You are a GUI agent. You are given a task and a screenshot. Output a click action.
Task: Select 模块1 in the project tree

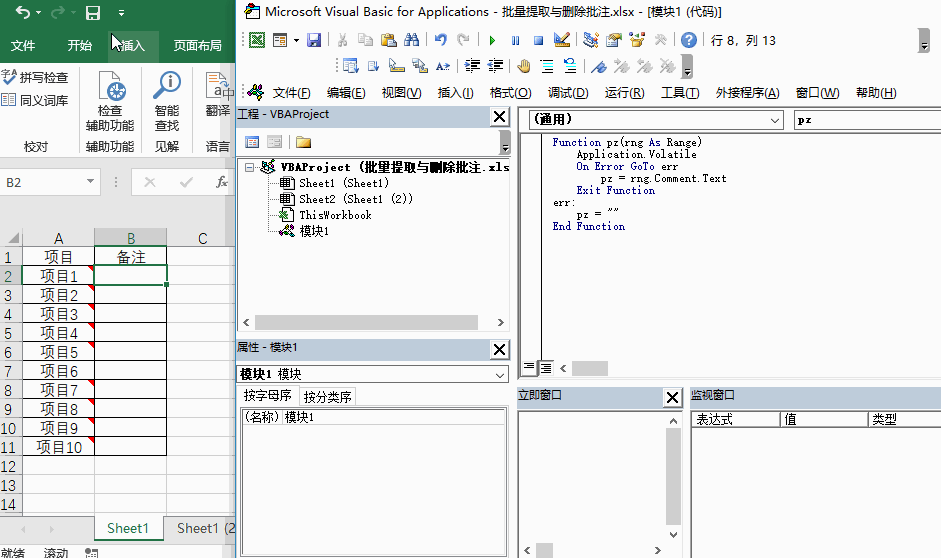click(x=304, y=231)
